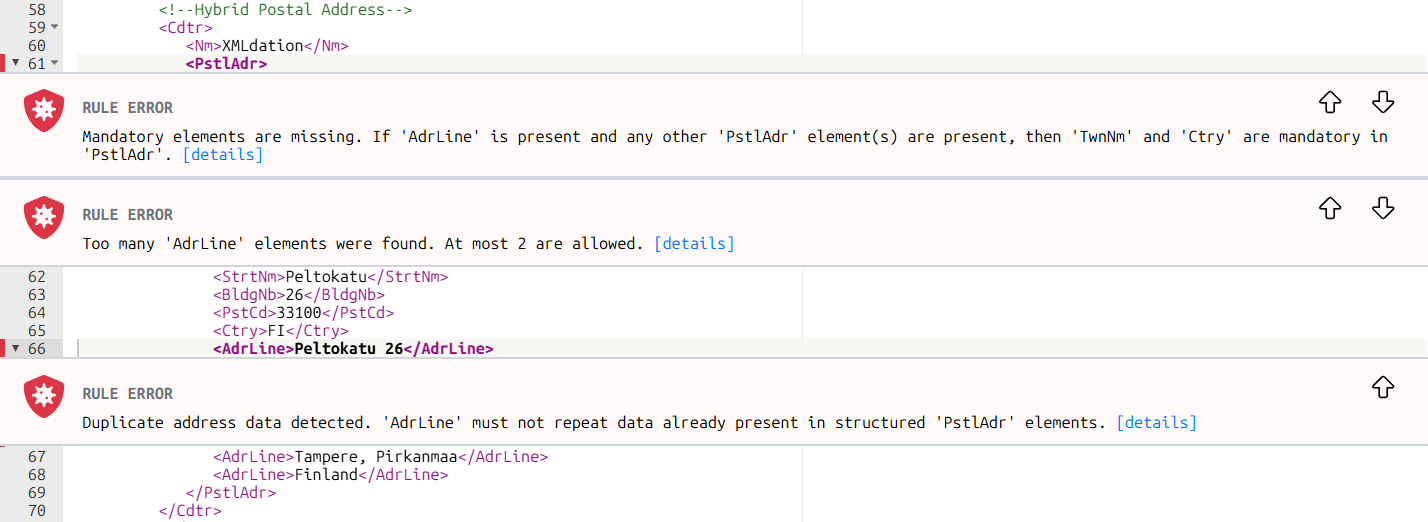The height and width of the screenshot is (522, 1428).
Task: Go to next error from the mandatory elements message
Action: 1382,101
